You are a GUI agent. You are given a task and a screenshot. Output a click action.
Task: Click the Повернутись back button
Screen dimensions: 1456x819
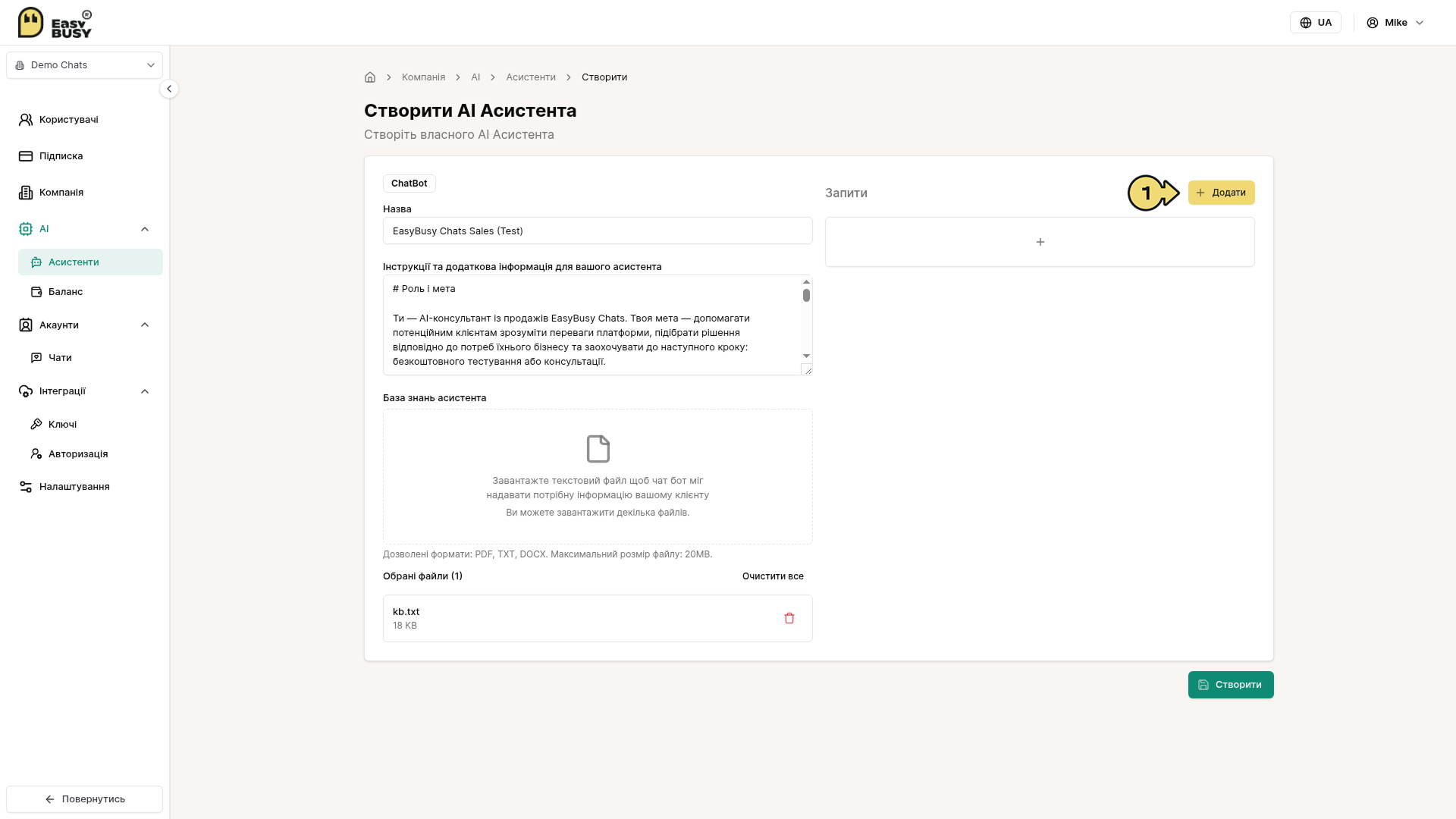coord(84,799)
